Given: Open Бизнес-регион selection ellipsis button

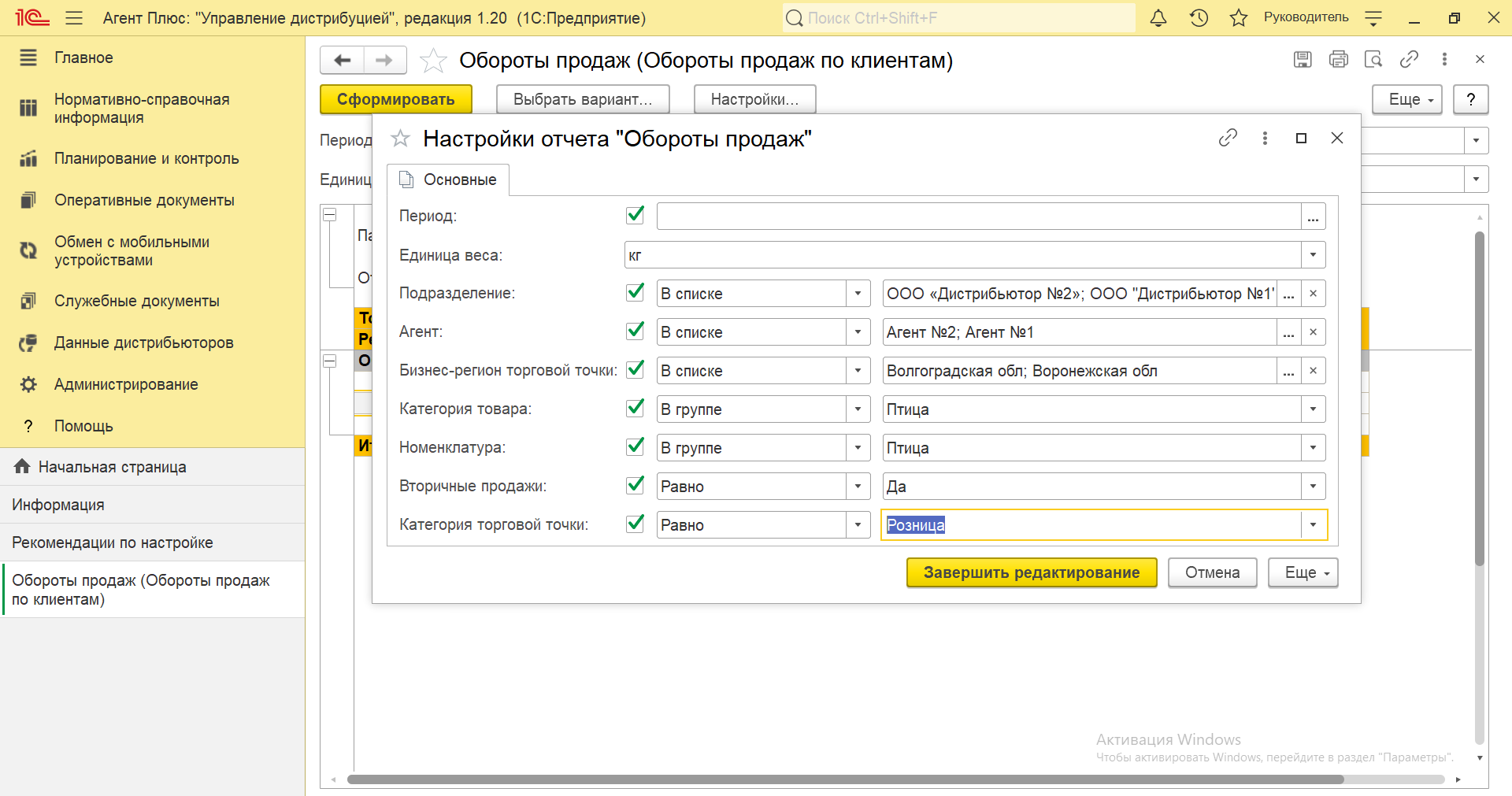Looking at the screenshot, I should point(1288,371).
